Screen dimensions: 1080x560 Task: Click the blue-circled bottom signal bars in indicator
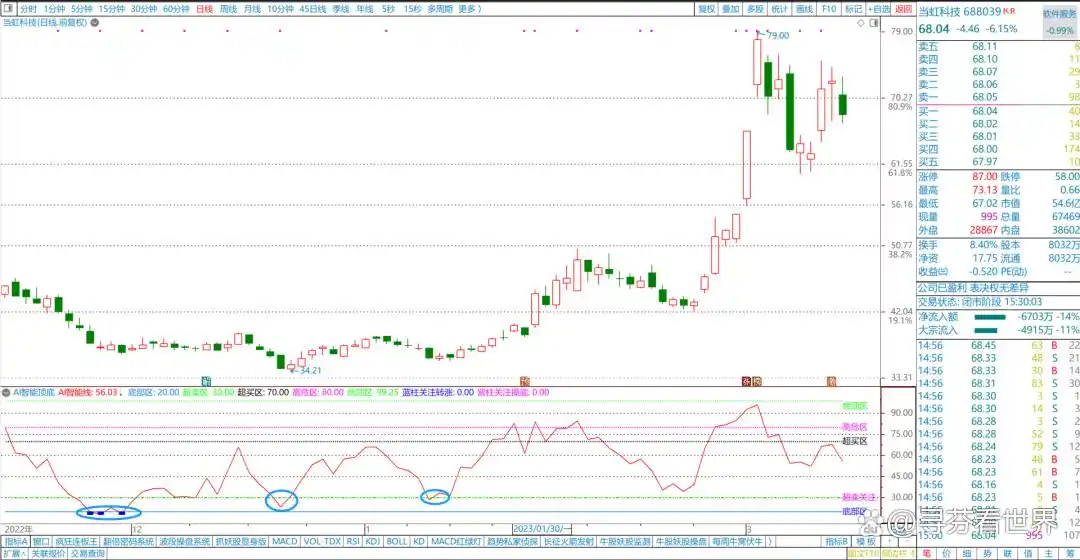point(107,511)
